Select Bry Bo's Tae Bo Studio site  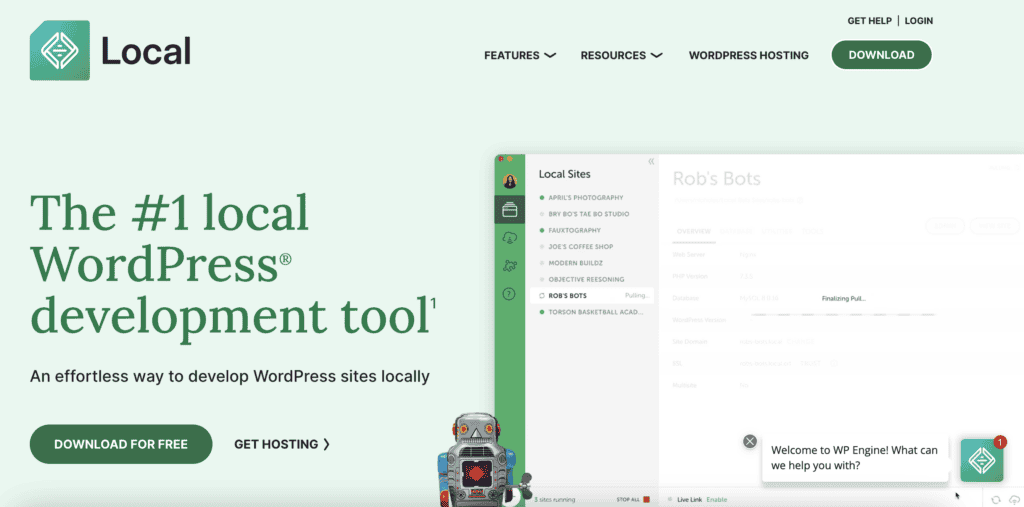pos(590,214)
